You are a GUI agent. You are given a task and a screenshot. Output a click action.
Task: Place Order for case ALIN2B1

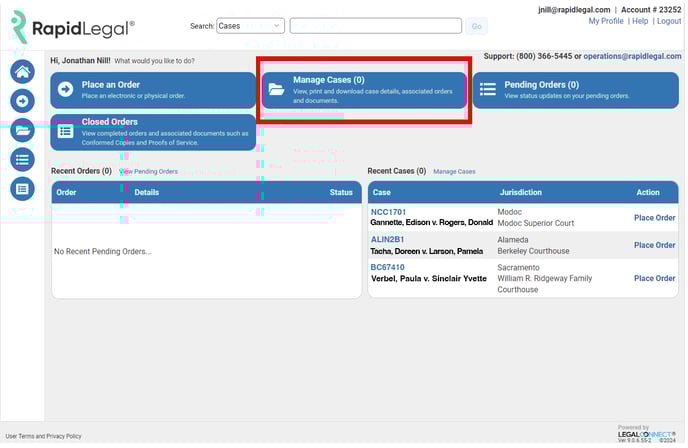(654, 245)
